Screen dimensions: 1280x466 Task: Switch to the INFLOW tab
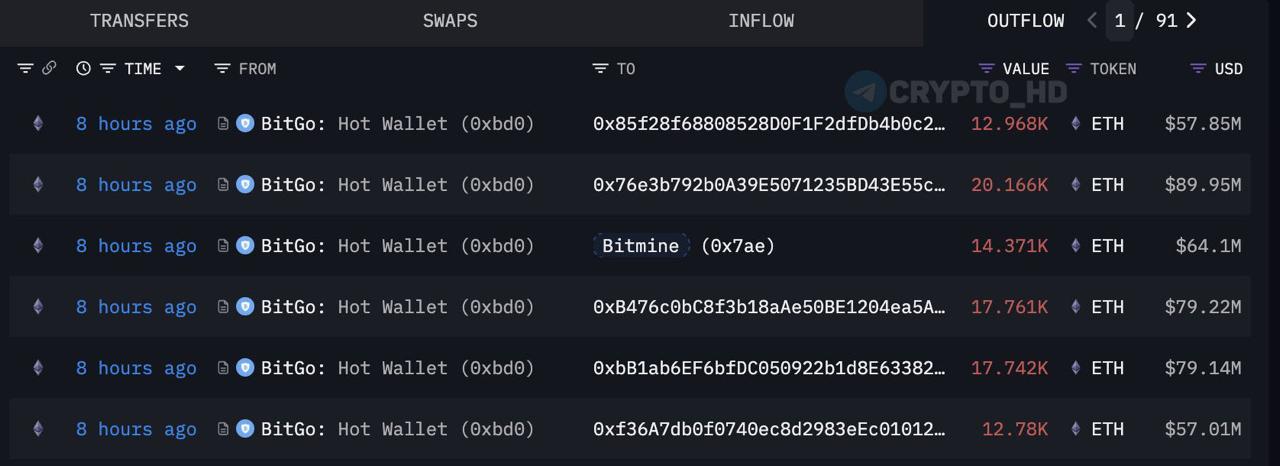[x=761, y=21]
